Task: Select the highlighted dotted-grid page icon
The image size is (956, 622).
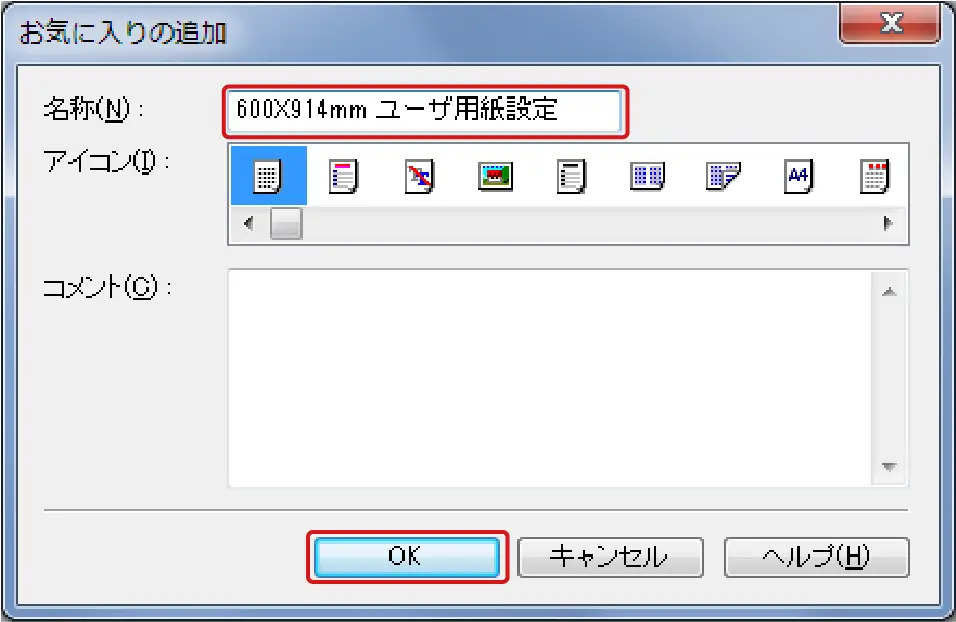Action: (x=268, y=176)
